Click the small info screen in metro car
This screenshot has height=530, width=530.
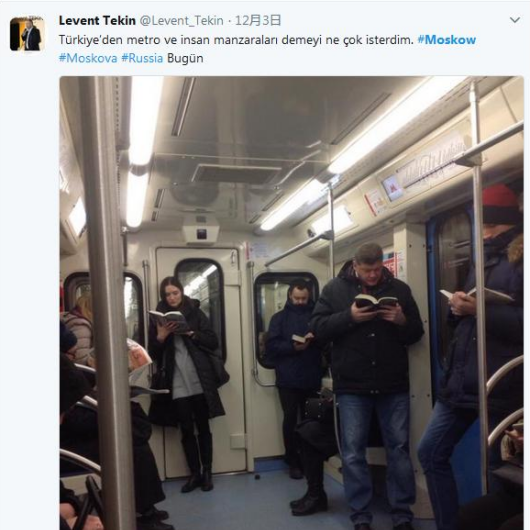[x=392, y=188]
